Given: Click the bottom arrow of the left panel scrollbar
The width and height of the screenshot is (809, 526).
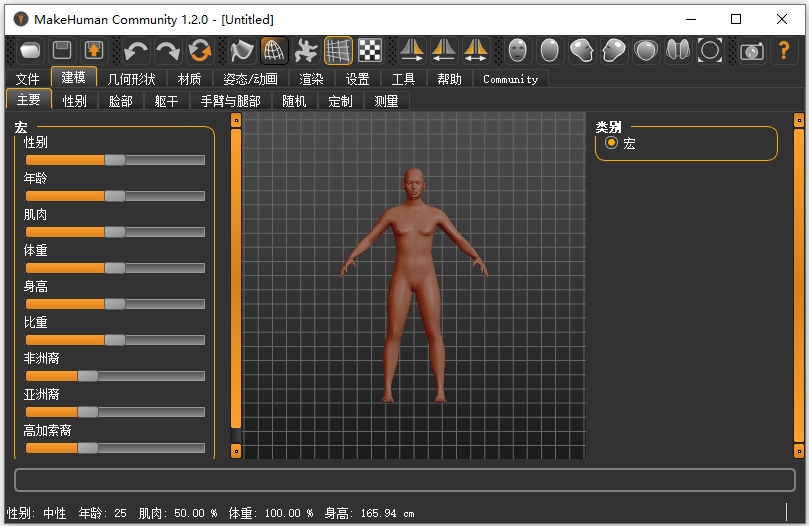Looking at the screenshot, I should (x=236, y=451).
